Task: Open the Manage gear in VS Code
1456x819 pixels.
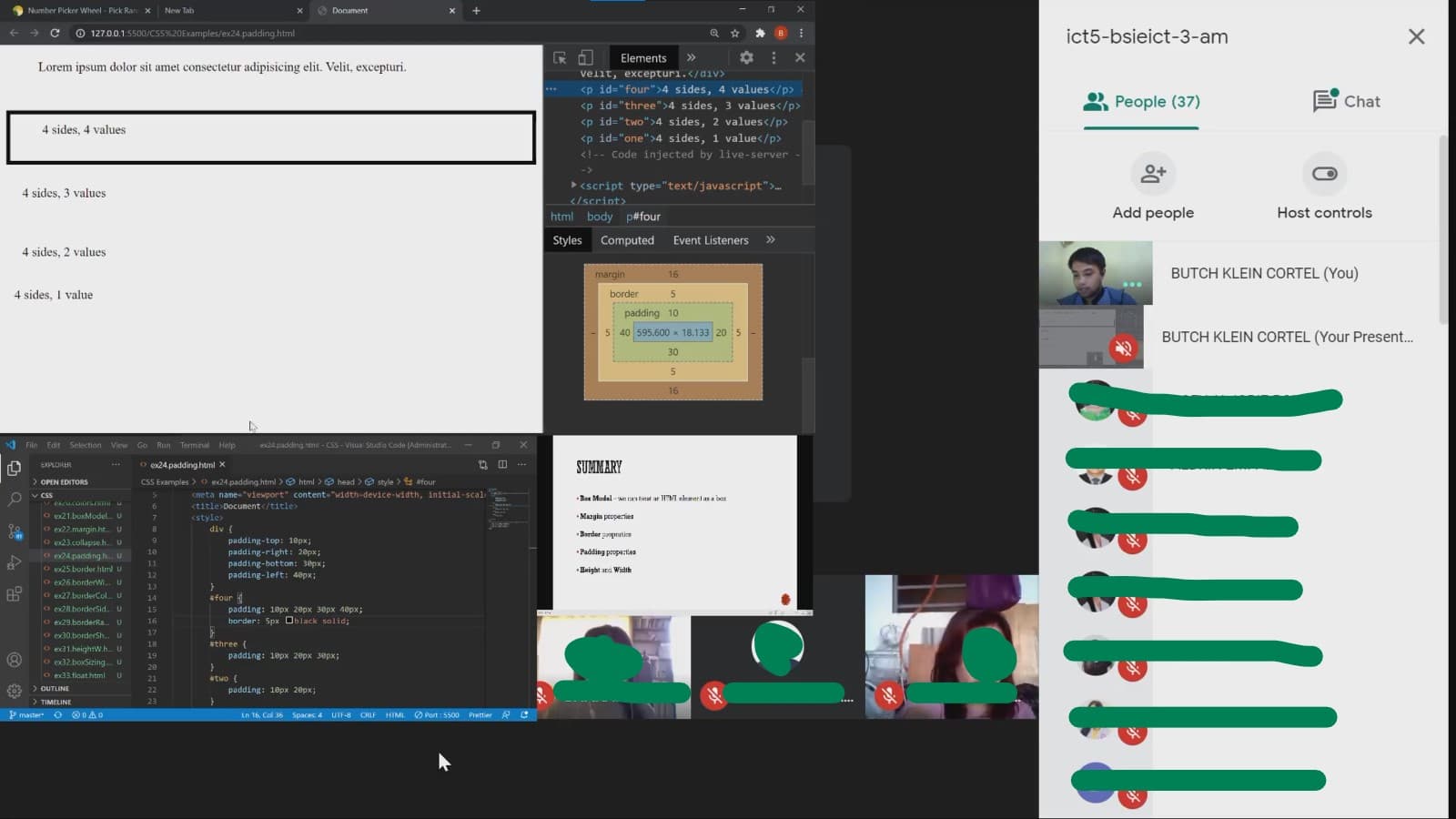Action: click(x=14, y=691)
